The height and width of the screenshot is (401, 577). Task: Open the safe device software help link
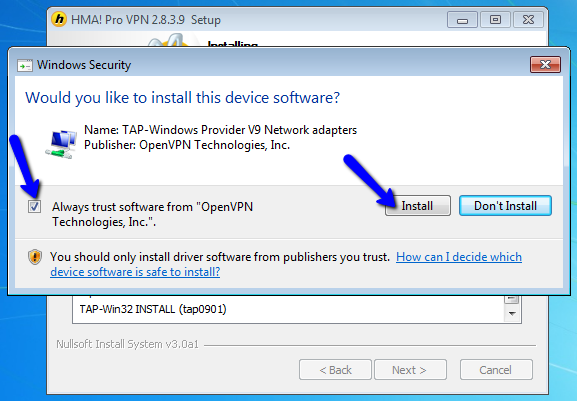(286, 264)
